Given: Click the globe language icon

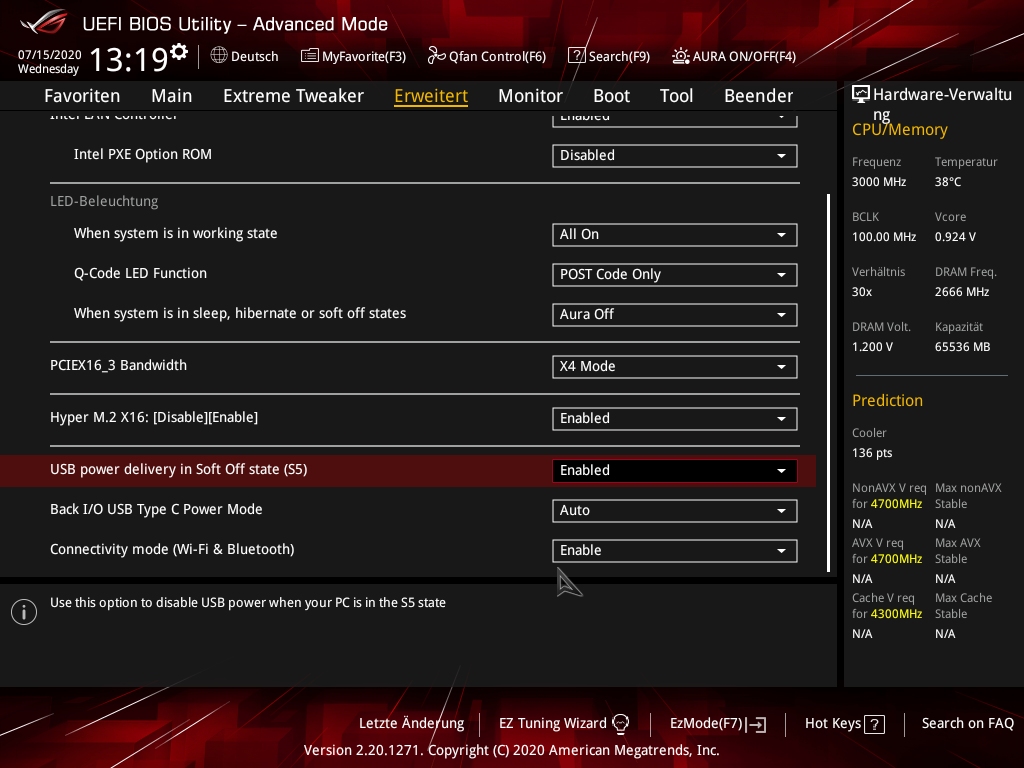Looking at the screenshot, I should pyautogui.click(x=219, y=56).
